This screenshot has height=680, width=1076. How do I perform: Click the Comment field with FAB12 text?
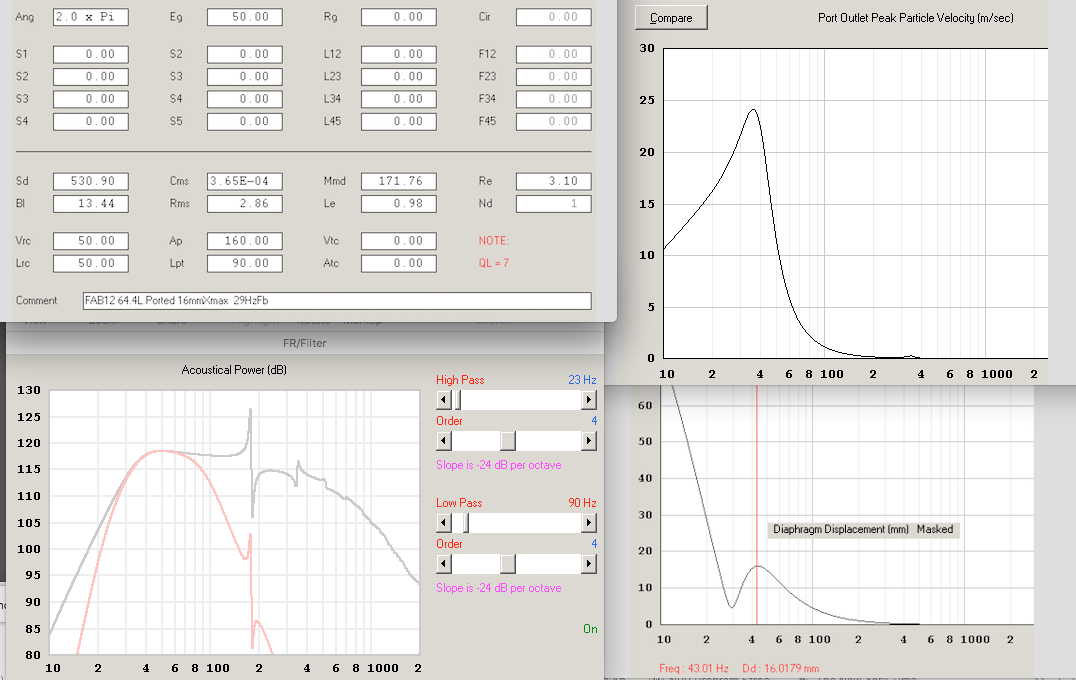pyautogui.click(x=337, y=301)
